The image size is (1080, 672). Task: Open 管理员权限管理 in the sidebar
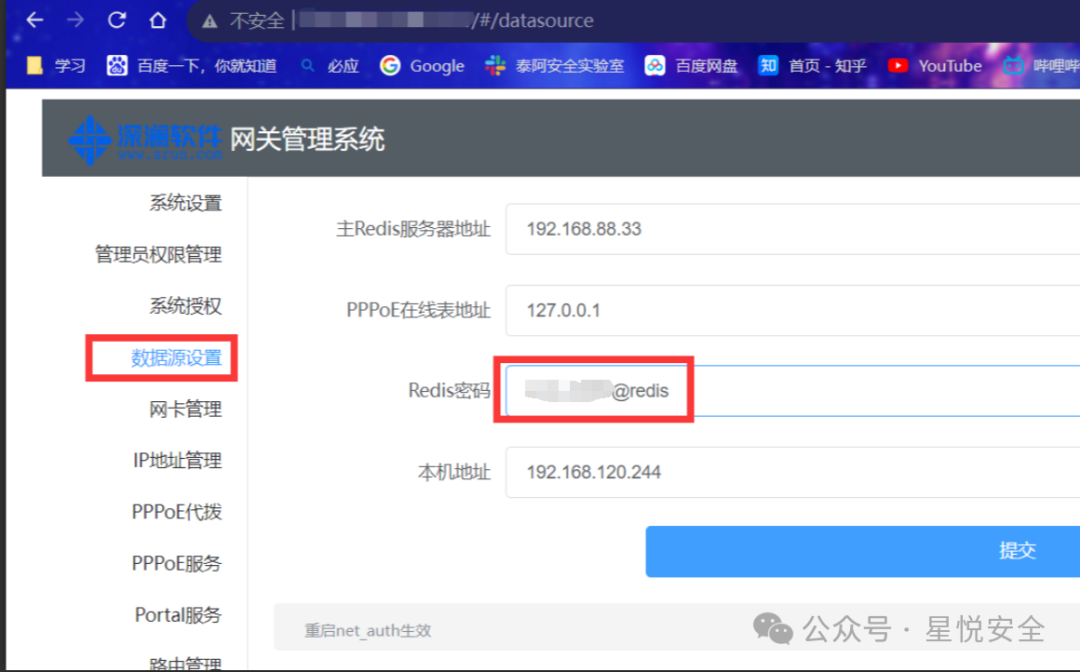pyautogui.click(x=158, y=255)
